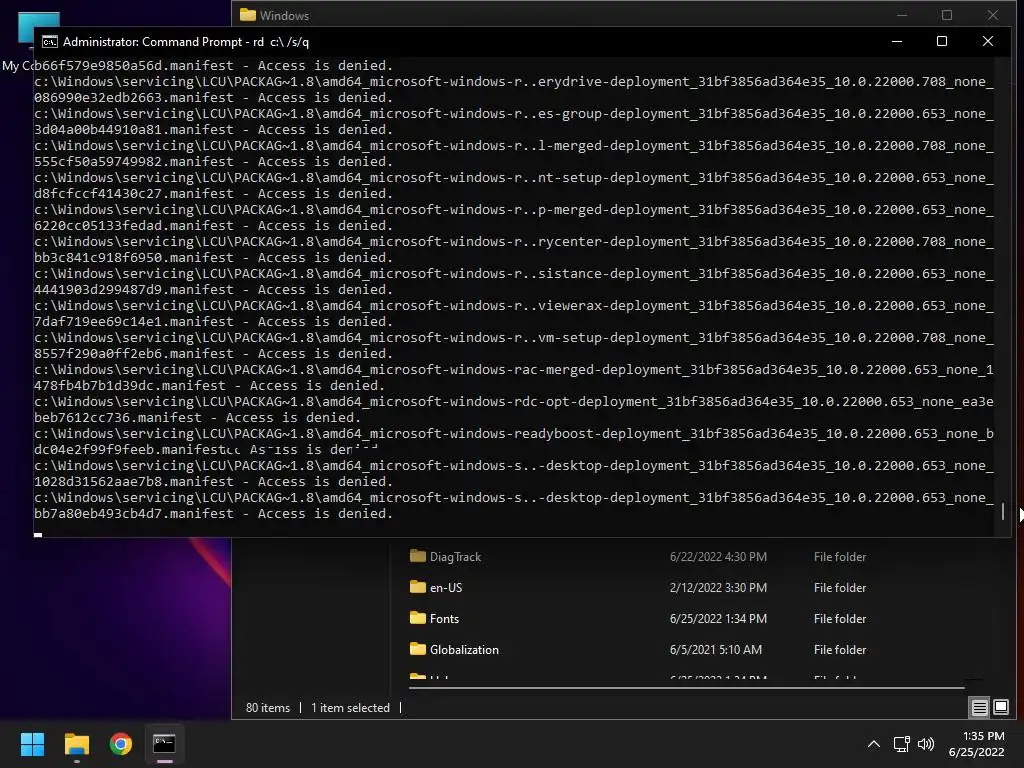Click the Fonts folder name
1024x768 pixels.
pyautogui.click(x=444, y=618)
